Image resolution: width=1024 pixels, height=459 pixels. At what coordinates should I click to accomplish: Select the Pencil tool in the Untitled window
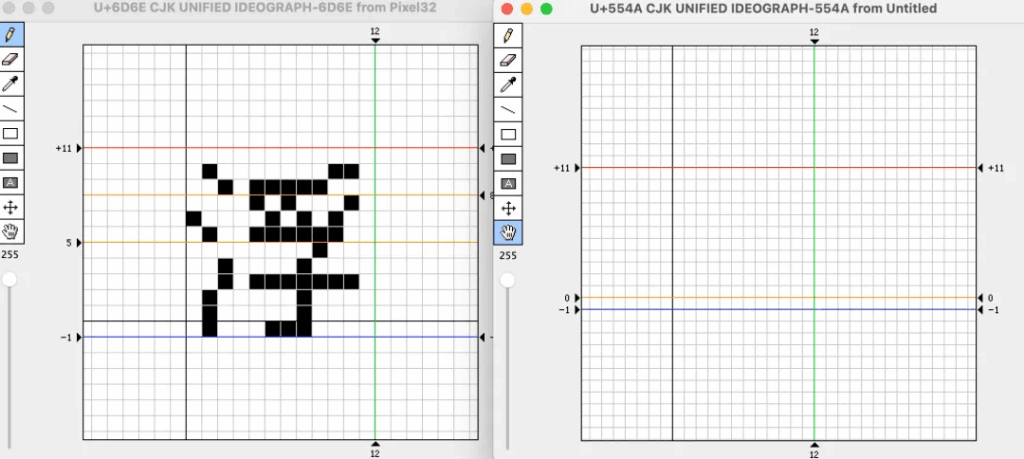click(x=508, y=35)
